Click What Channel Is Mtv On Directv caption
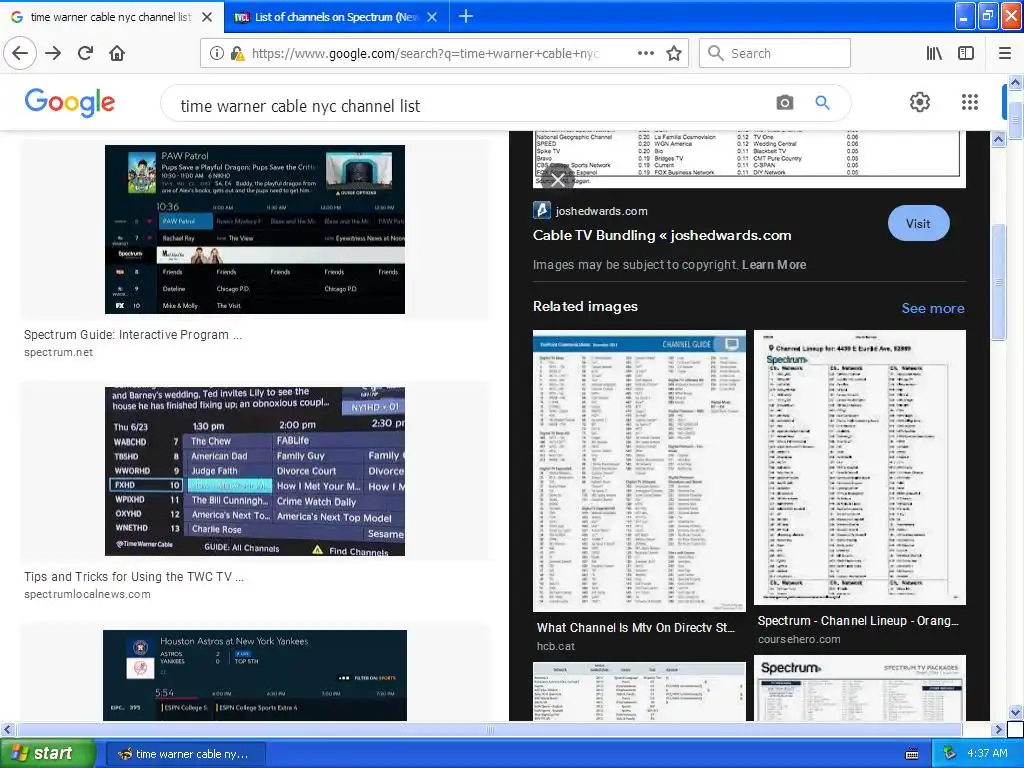Image resolution: width=1024 pixels, height=768 pixels. (x=635, y=628)
